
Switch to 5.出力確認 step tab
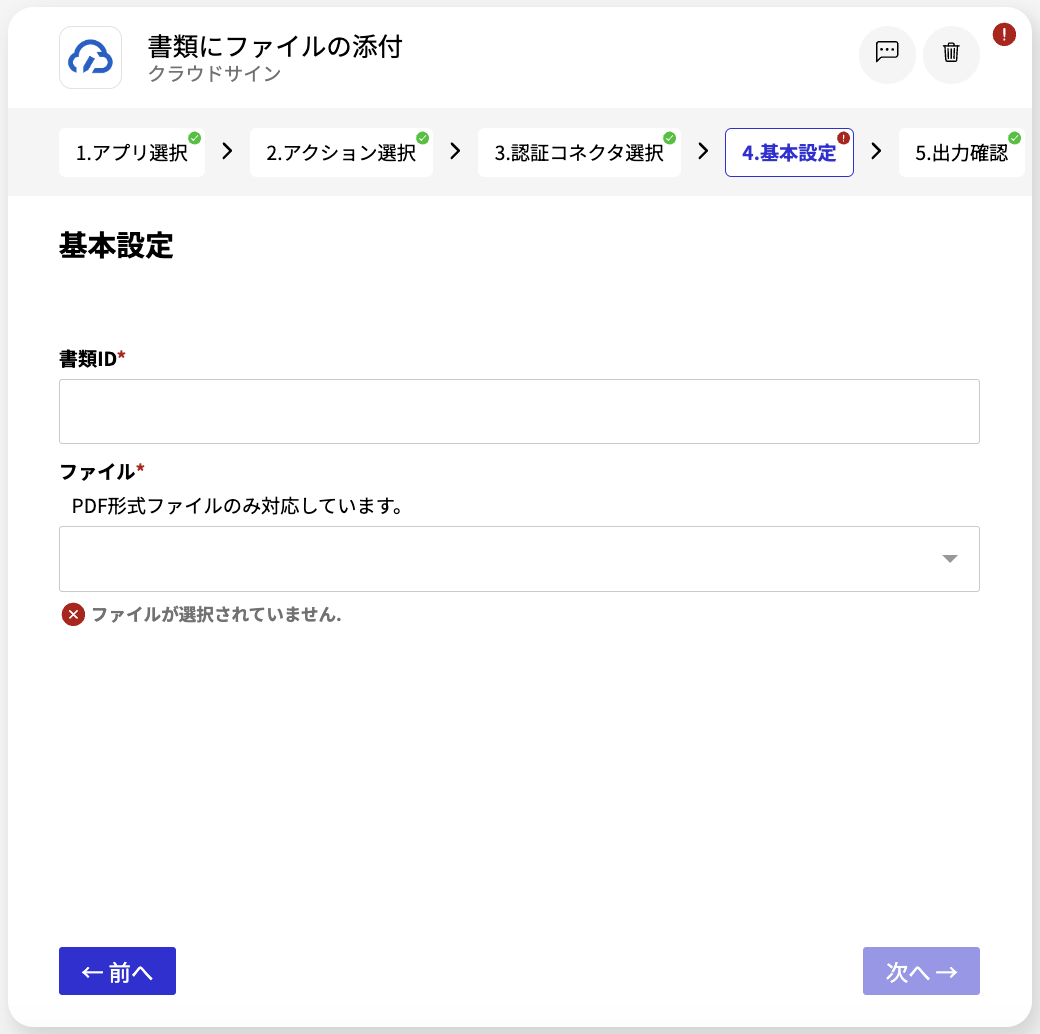pyautogui.click(x=961, y=153)
